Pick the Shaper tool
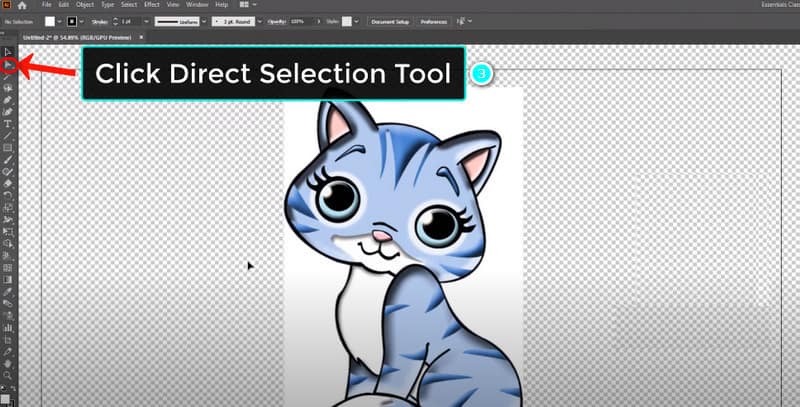 8,172
